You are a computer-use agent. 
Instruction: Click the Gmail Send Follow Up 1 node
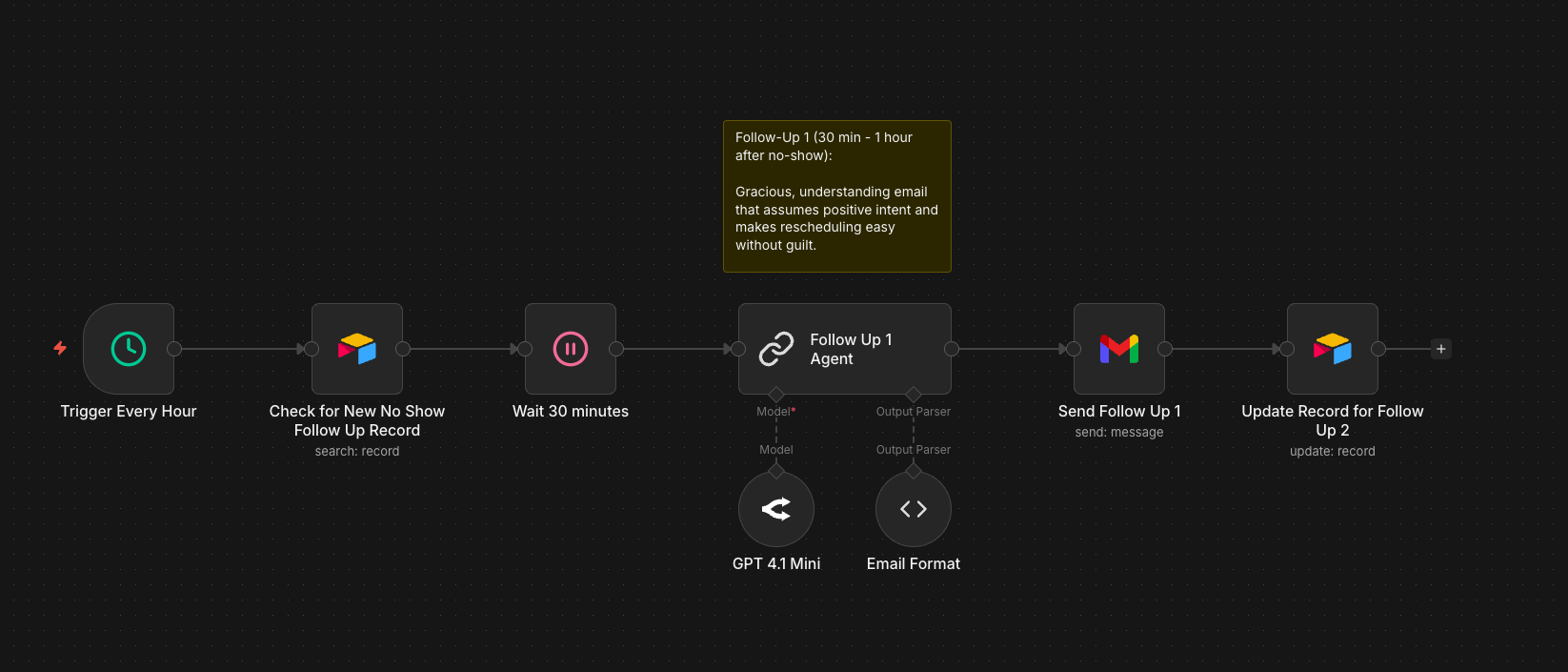[x=1119, y=349]
